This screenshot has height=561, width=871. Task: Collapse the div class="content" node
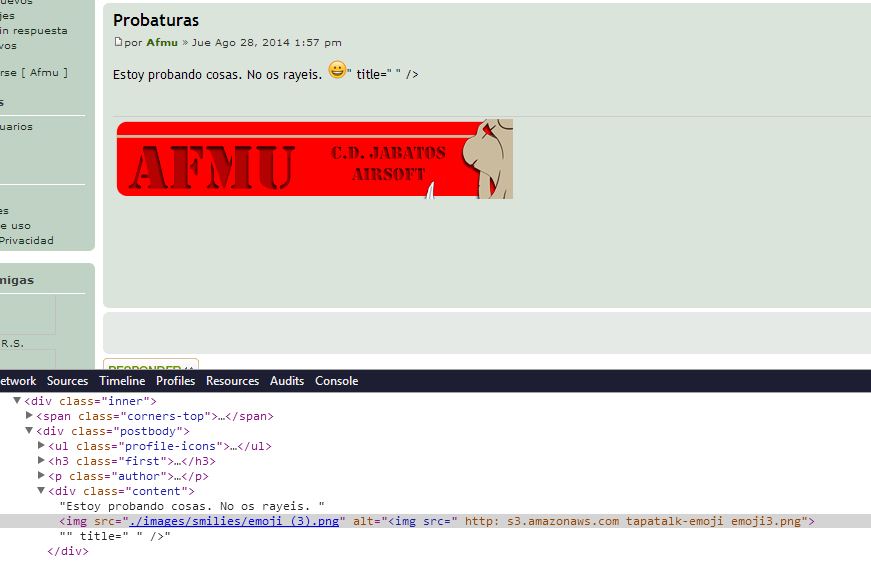[x=41, y=490]
